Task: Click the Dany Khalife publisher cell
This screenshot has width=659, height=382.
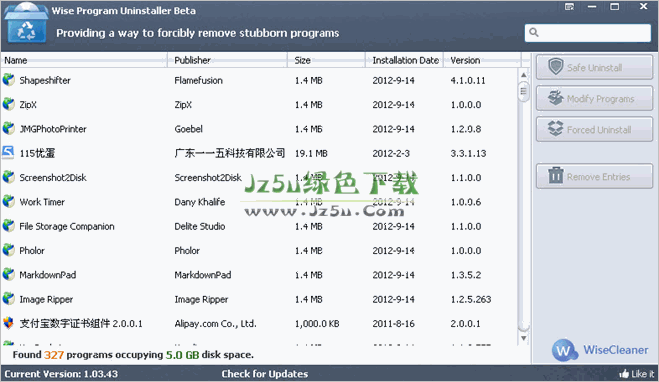Action: pos(200,202)
